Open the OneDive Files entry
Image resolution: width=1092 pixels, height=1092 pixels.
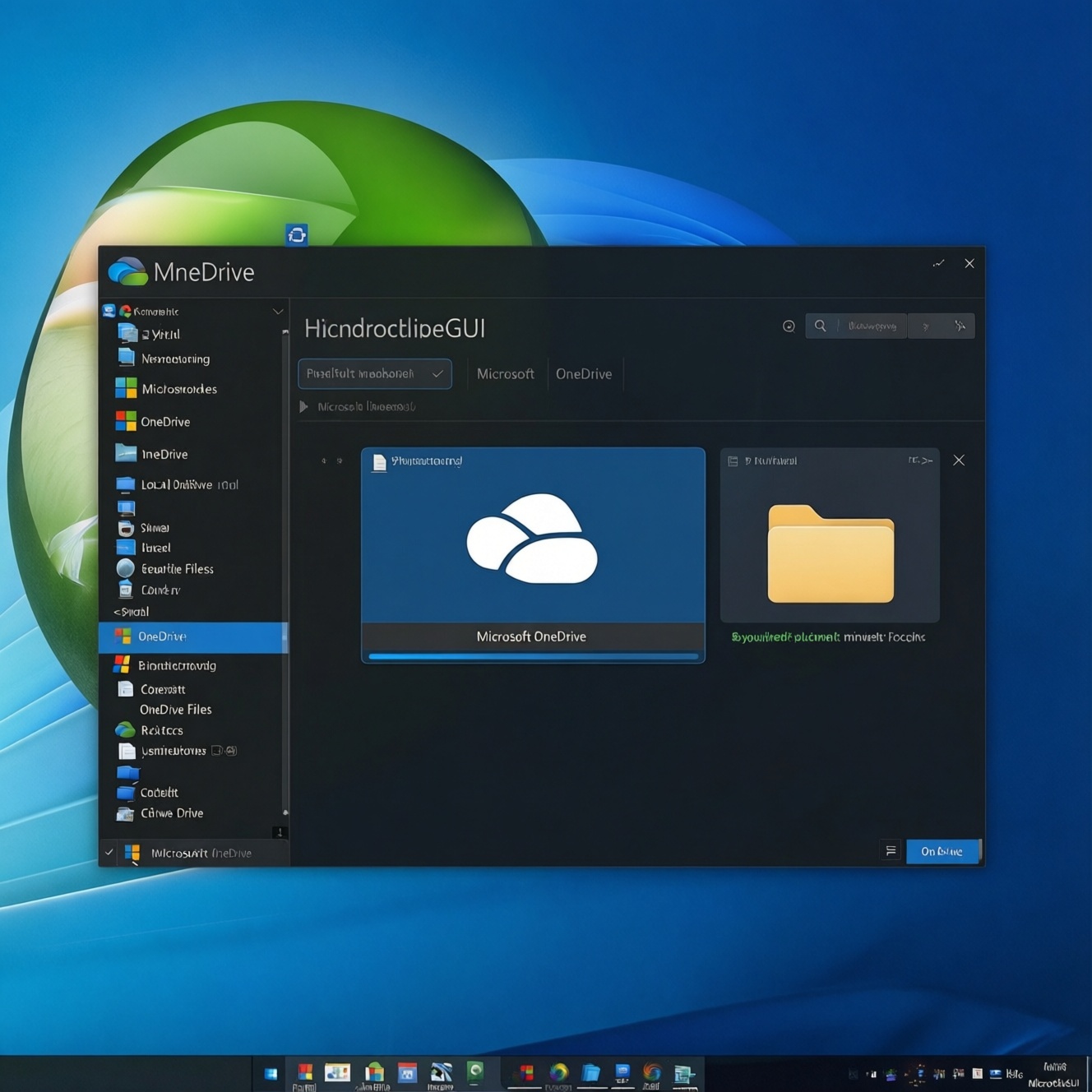(175, 710)
